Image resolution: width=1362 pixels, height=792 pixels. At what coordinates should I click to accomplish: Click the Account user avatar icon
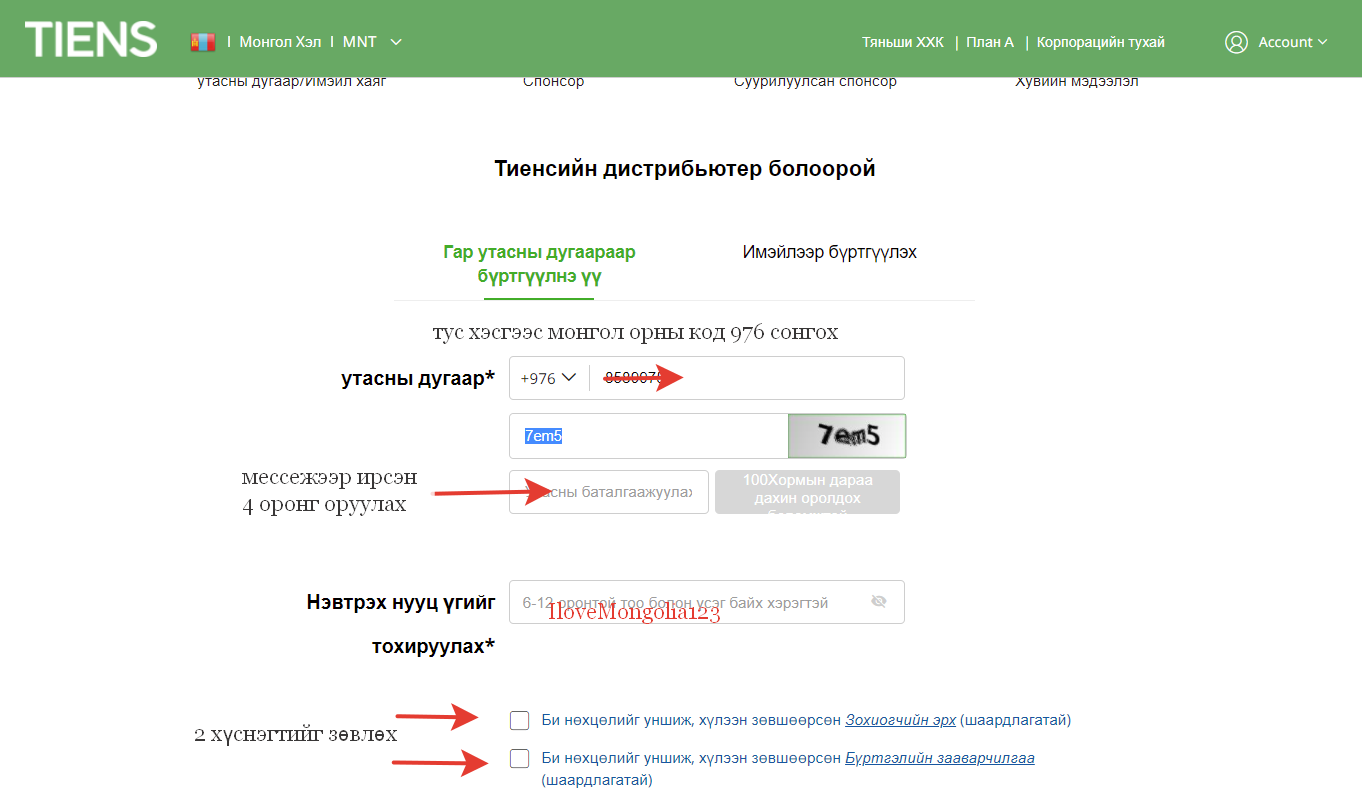(x=1236, y=42)
